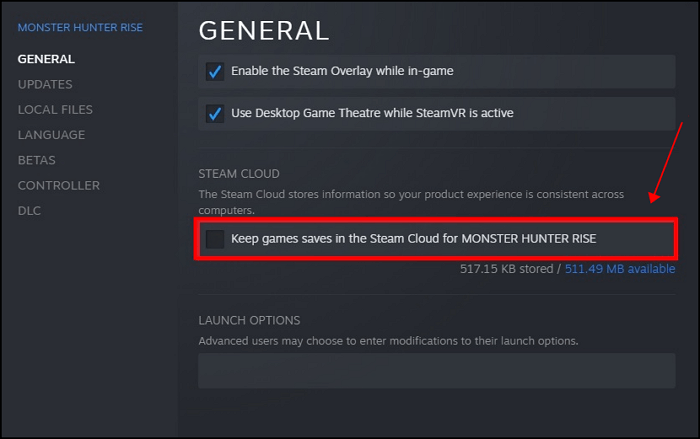Click the '511.49 MB available' link
The height and width of the screenshot is (439, 700).
pyautogui.click(x=620, y=269)
